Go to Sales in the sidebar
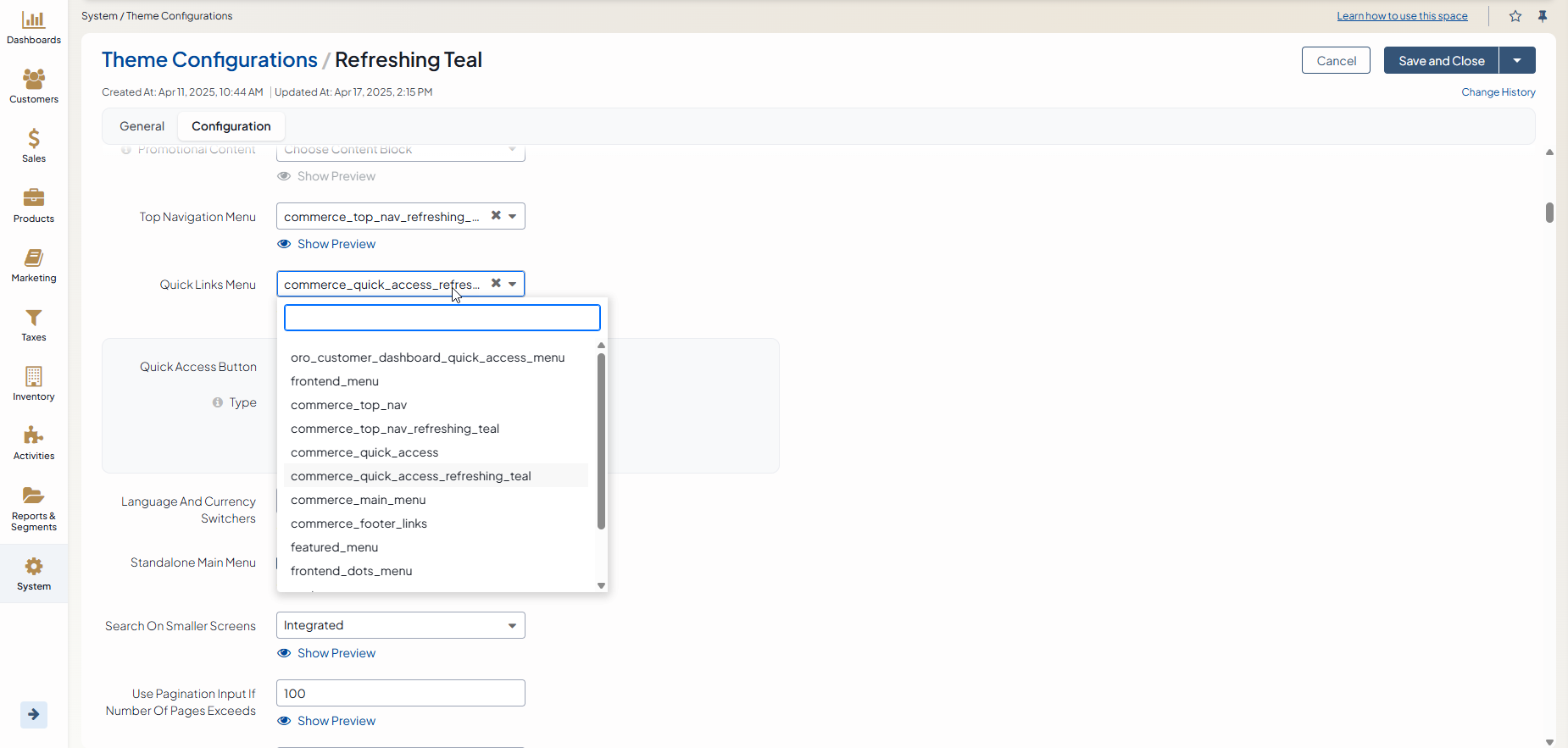The image size is (1568, 748). (34, 147)
